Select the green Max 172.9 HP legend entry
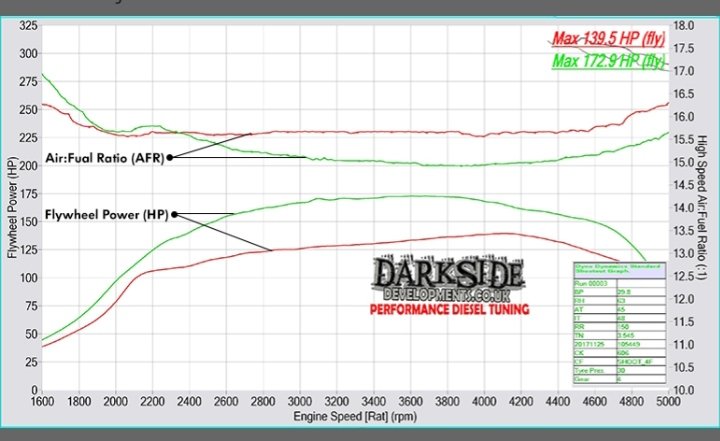This screenshot has width=720, height=441. [608, 62]
